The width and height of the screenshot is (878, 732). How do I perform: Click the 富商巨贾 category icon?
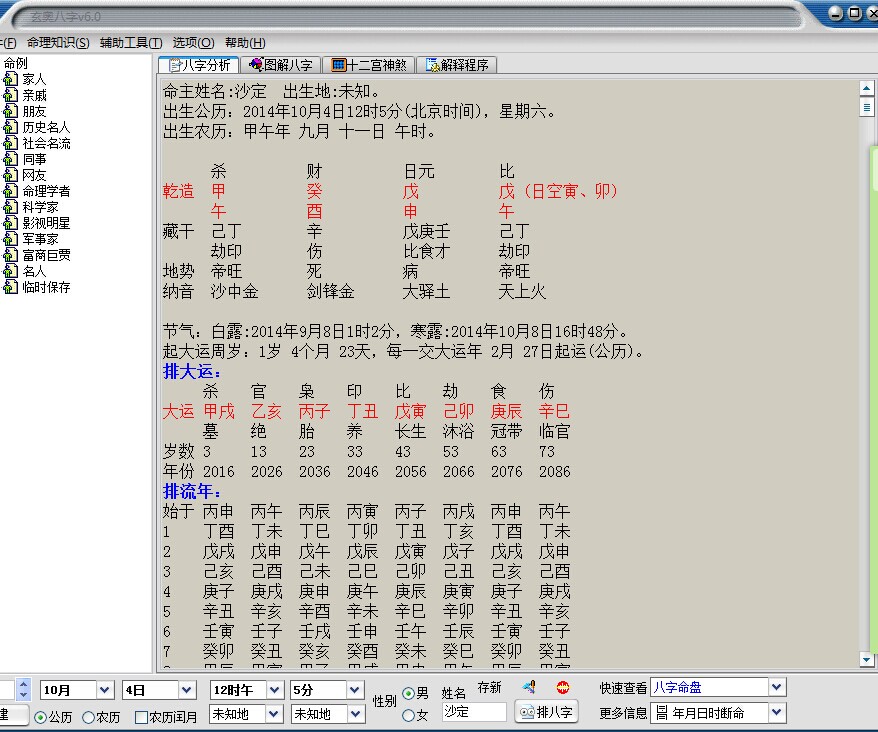[x=11, y=255]
